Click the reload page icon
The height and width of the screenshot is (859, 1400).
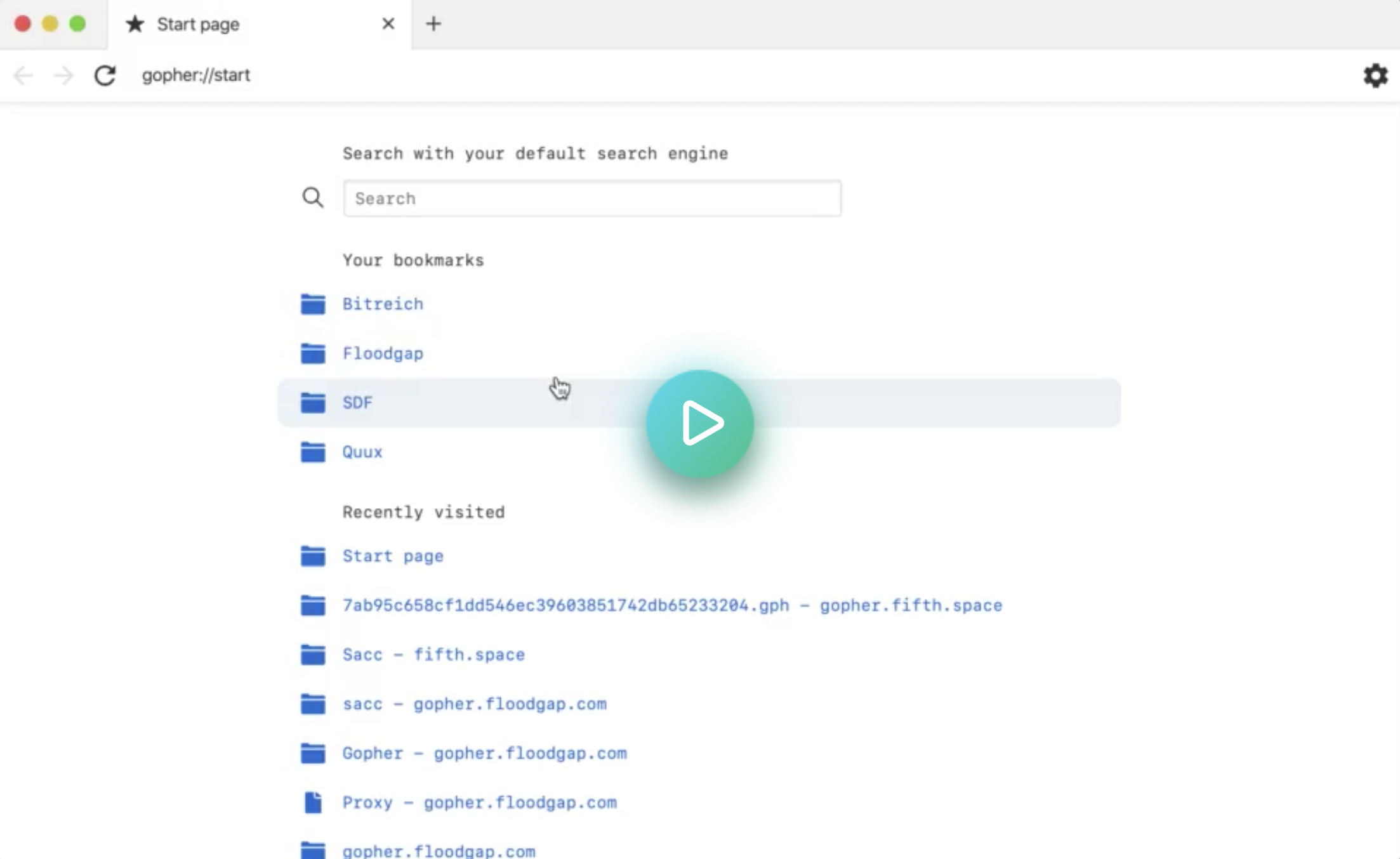(x=105, y=75)
